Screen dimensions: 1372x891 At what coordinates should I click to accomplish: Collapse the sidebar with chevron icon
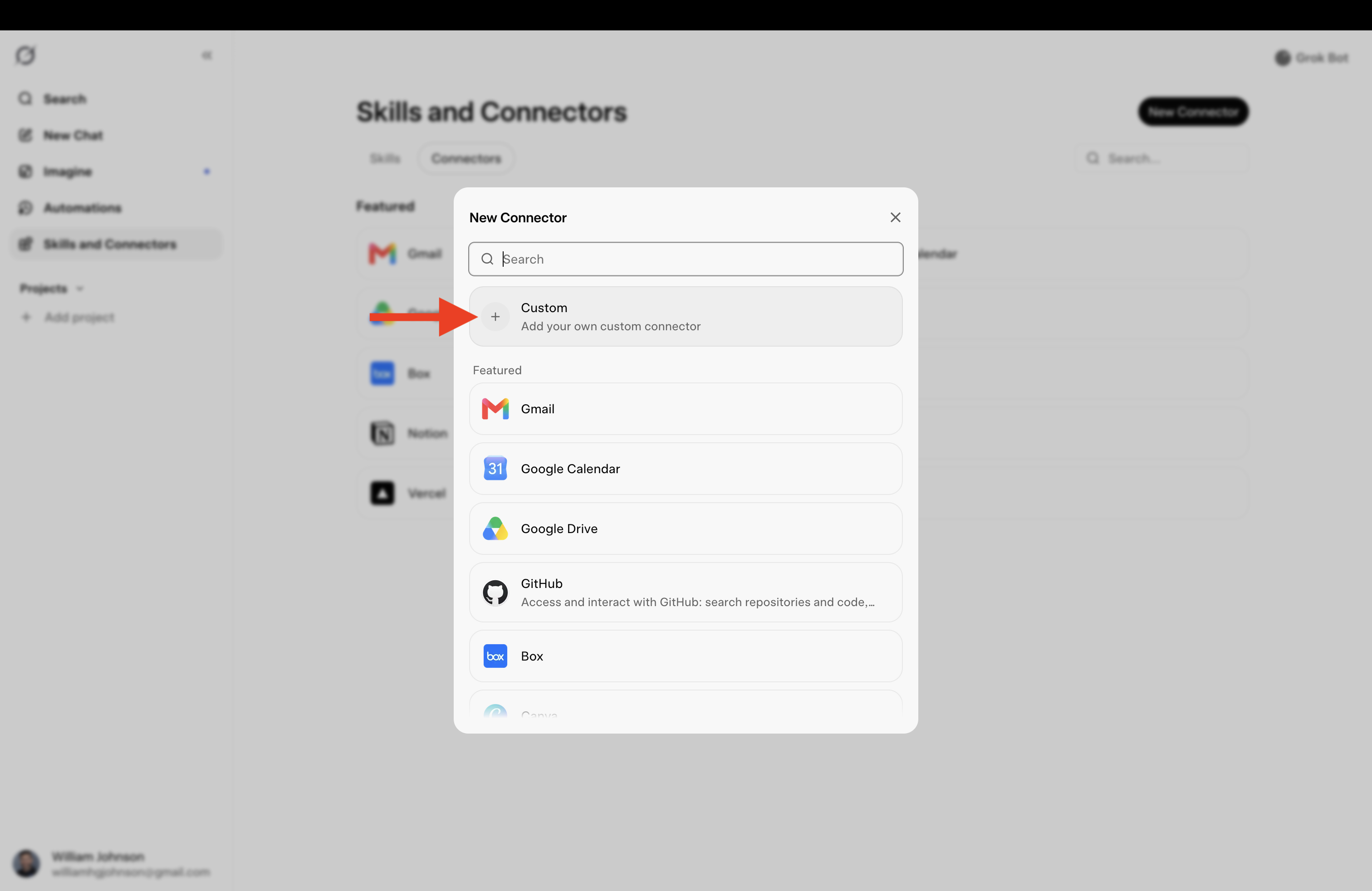[207, 55]
